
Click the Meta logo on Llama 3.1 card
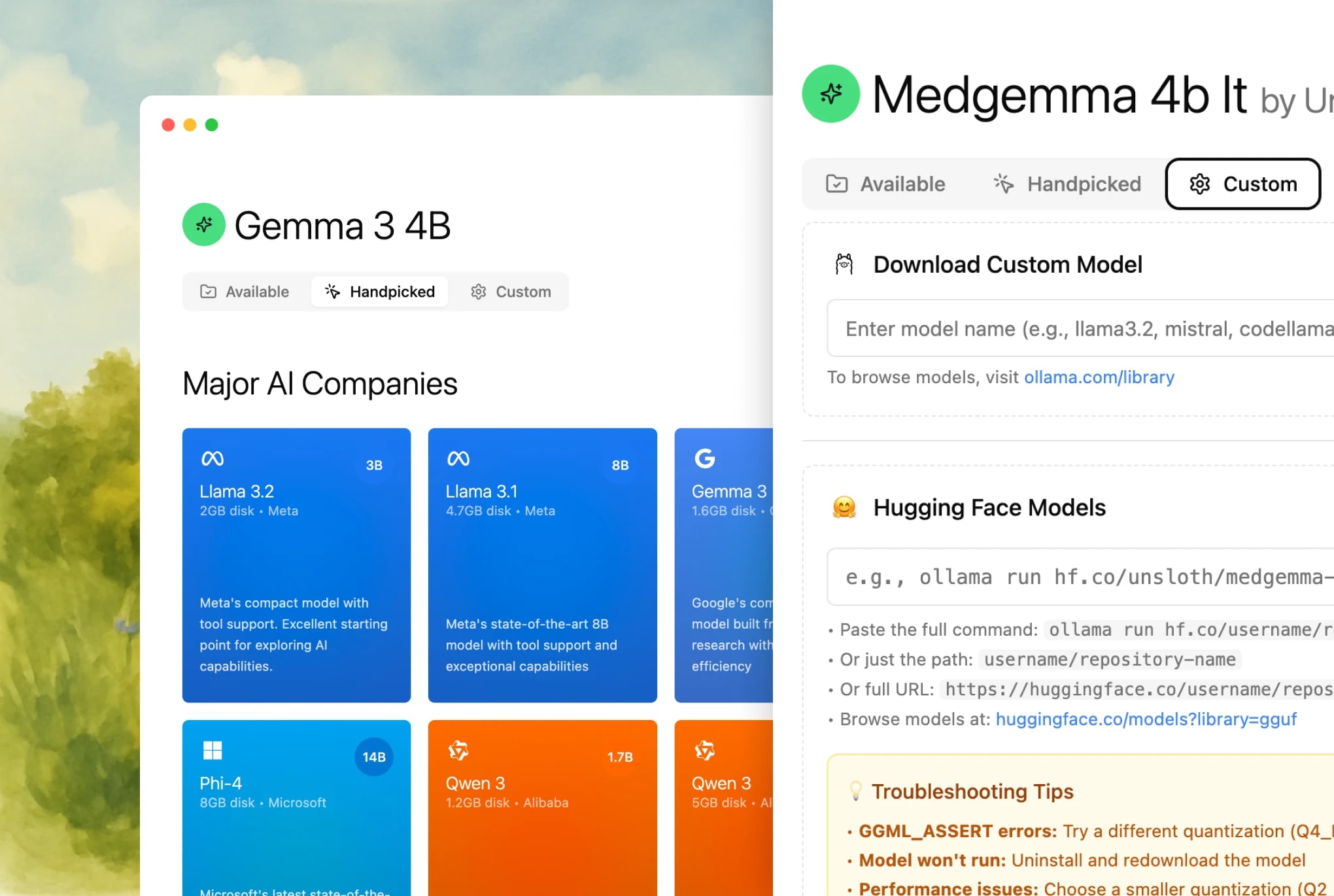coord(458,458)
